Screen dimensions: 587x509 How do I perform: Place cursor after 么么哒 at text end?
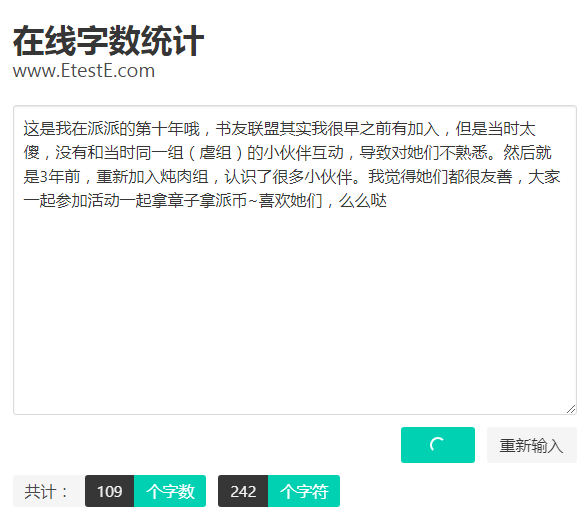coord(388,201)
